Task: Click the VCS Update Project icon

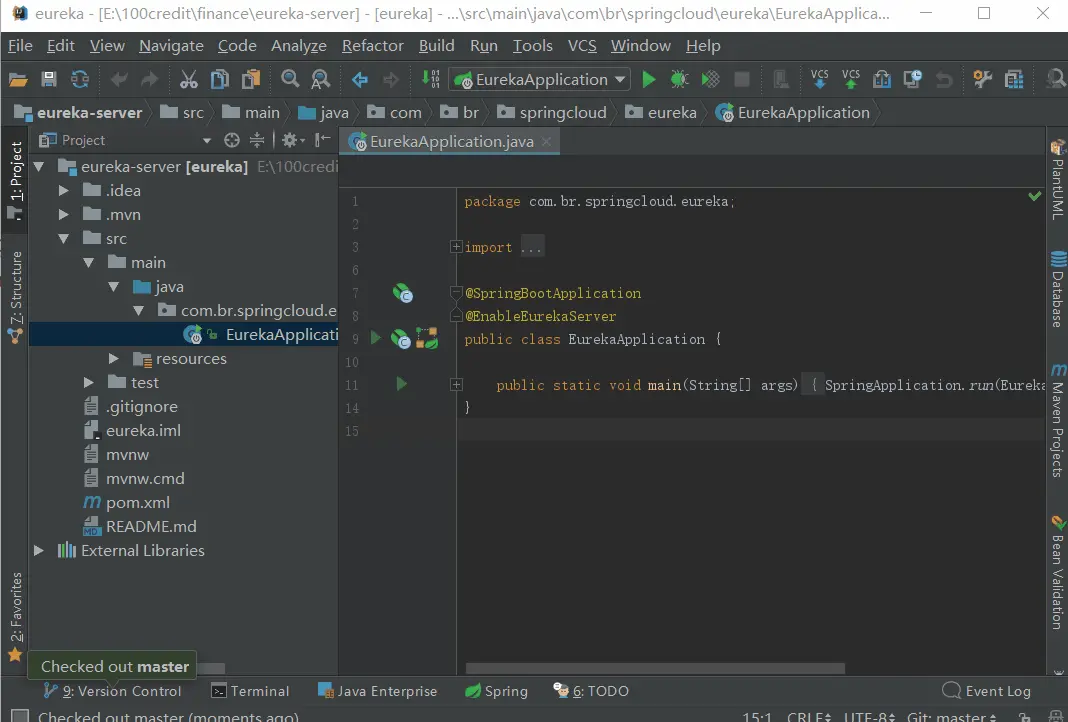Action: point(819,79)
